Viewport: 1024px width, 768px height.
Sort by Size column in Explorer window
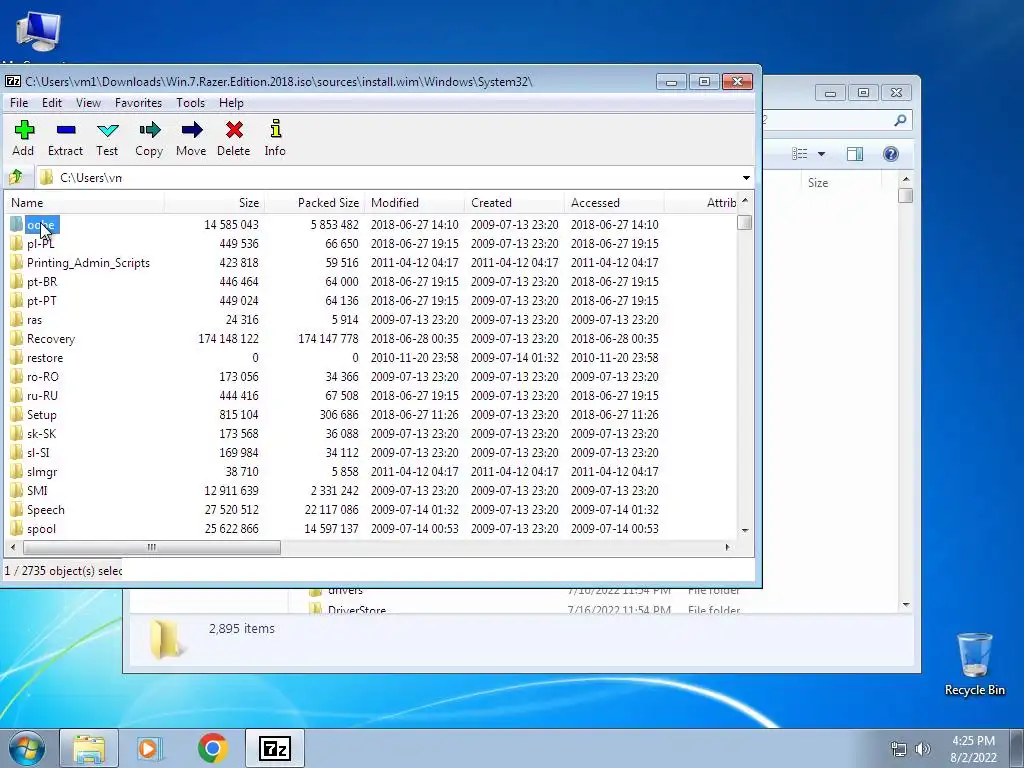tap(818, 183)
